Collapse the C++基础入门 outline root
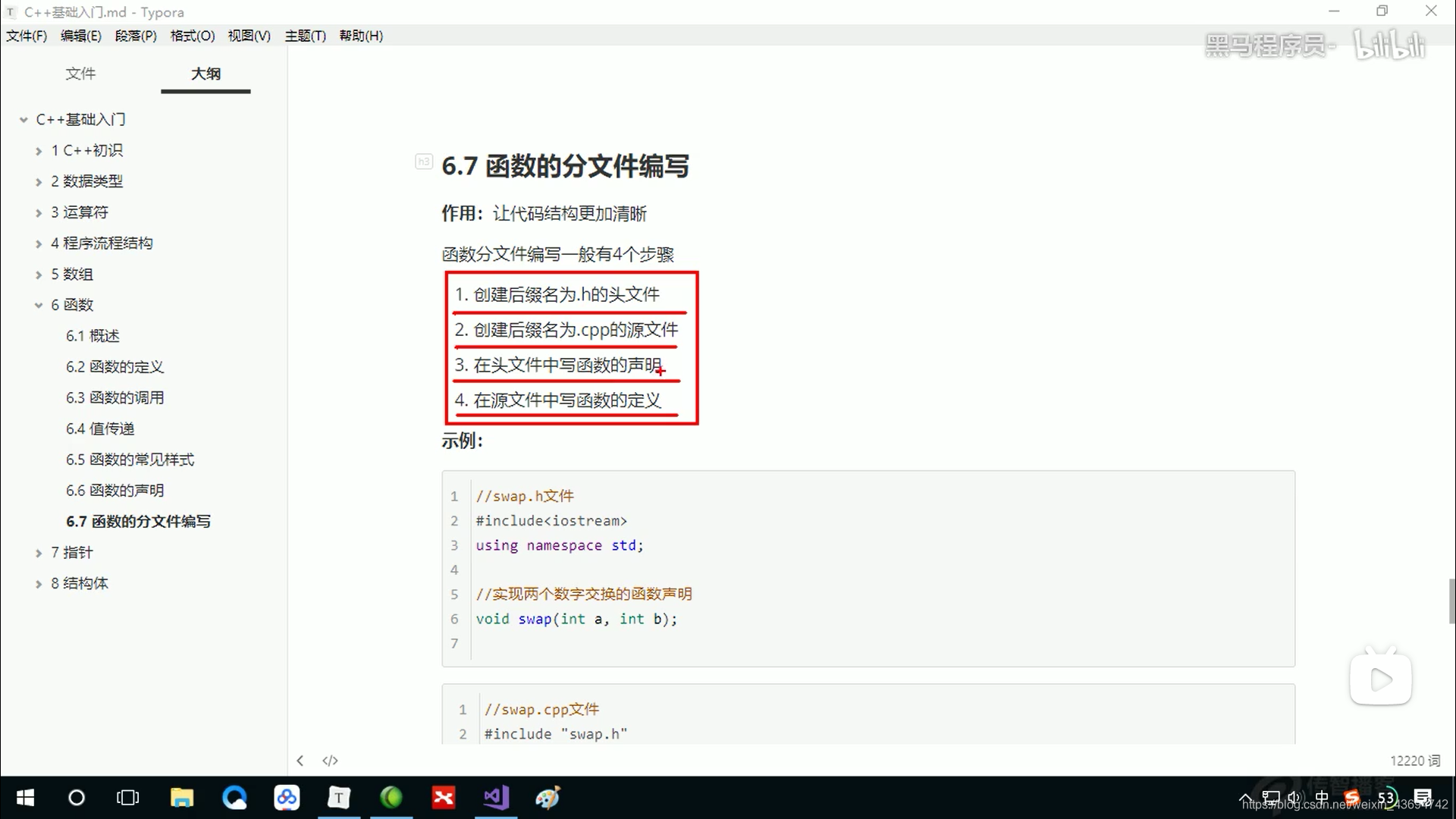 (x=24, y=120)
